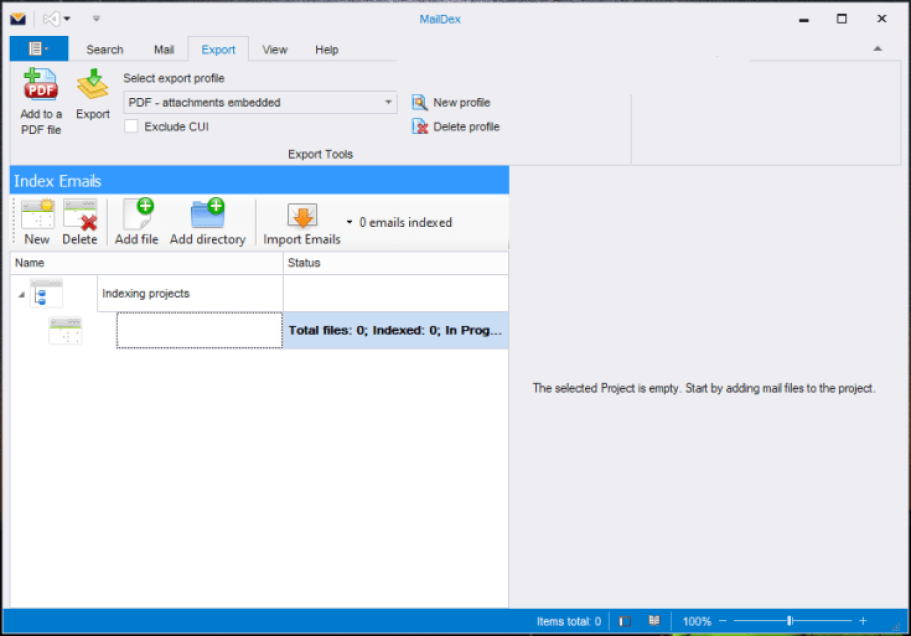Click the 0 emails indexed text
This screenshot has width=911, height=636.
coord(406,222)
